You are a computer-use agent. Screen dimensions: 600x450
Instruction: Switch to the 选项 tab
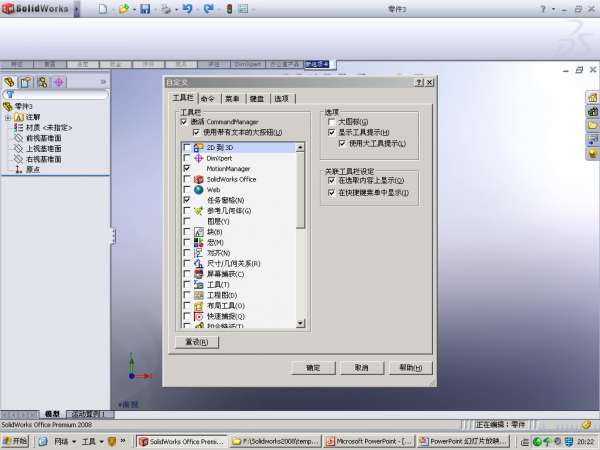(282, 99)
